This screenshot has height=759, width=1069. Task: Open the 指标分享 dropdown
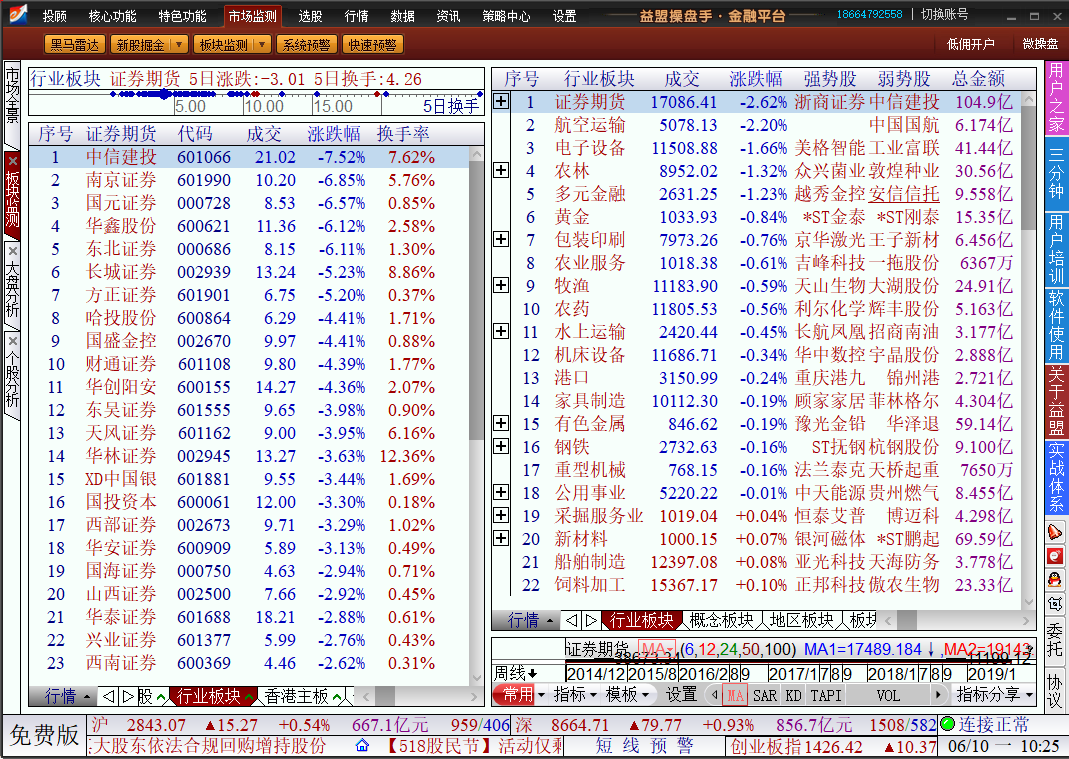995,695
